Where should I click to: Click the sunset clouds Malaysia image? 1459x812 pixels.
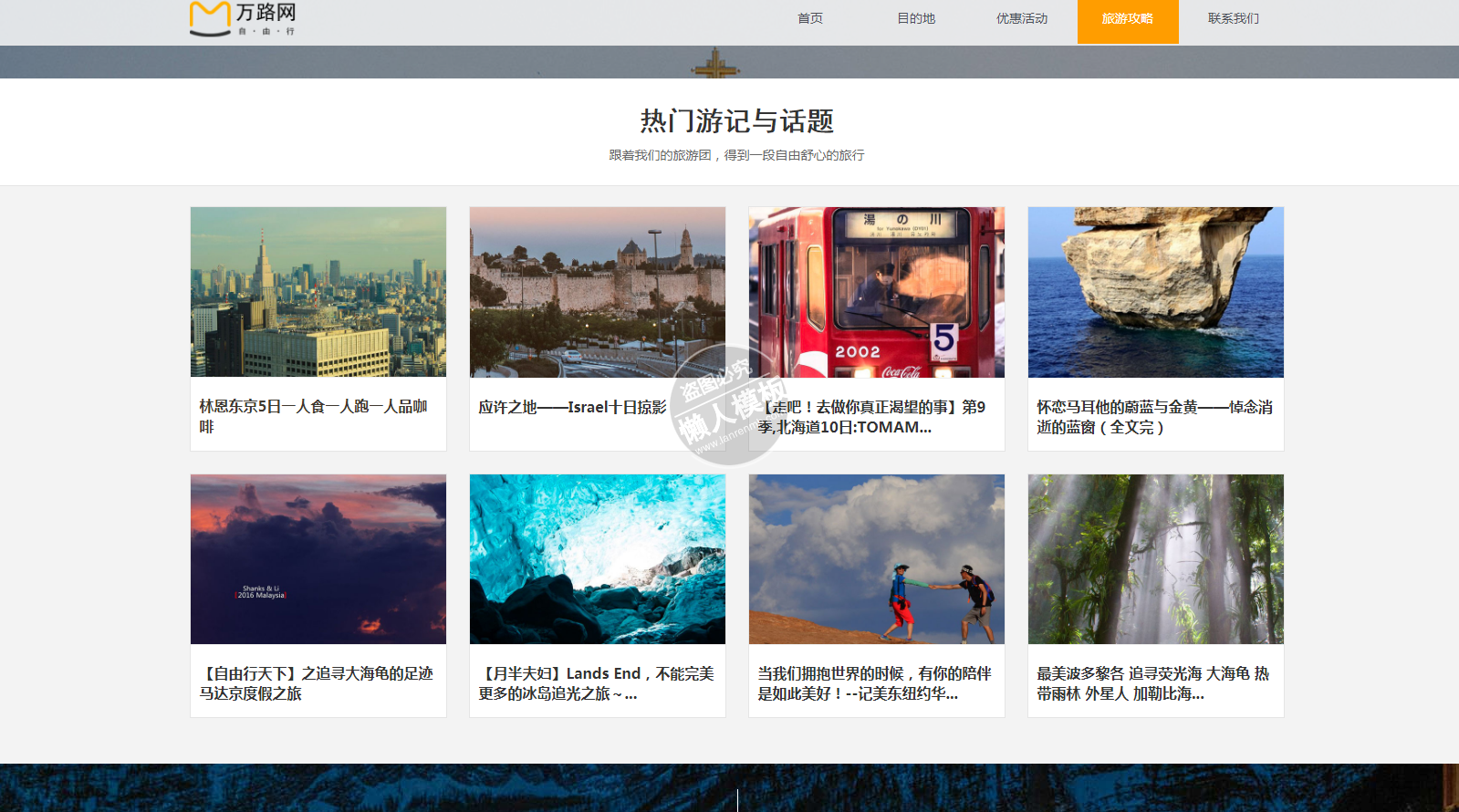[318, 559]
